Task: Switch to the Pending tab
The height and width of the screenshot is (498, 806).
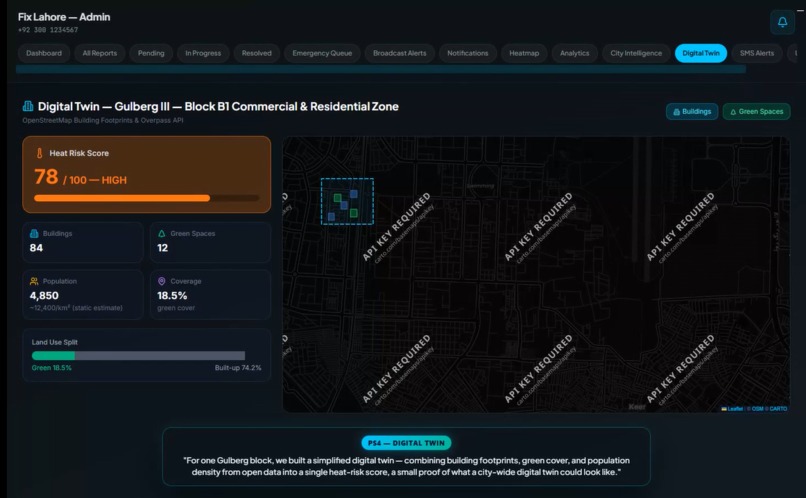Action: point(151,53)
